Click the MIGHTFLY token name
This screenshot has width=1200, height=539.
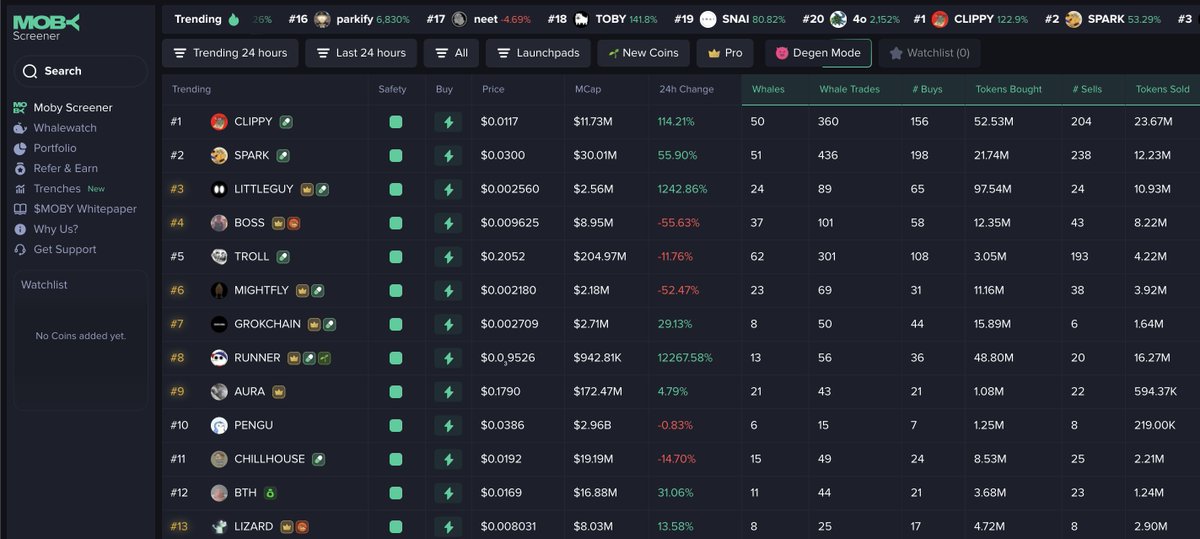tap(261, 291)
